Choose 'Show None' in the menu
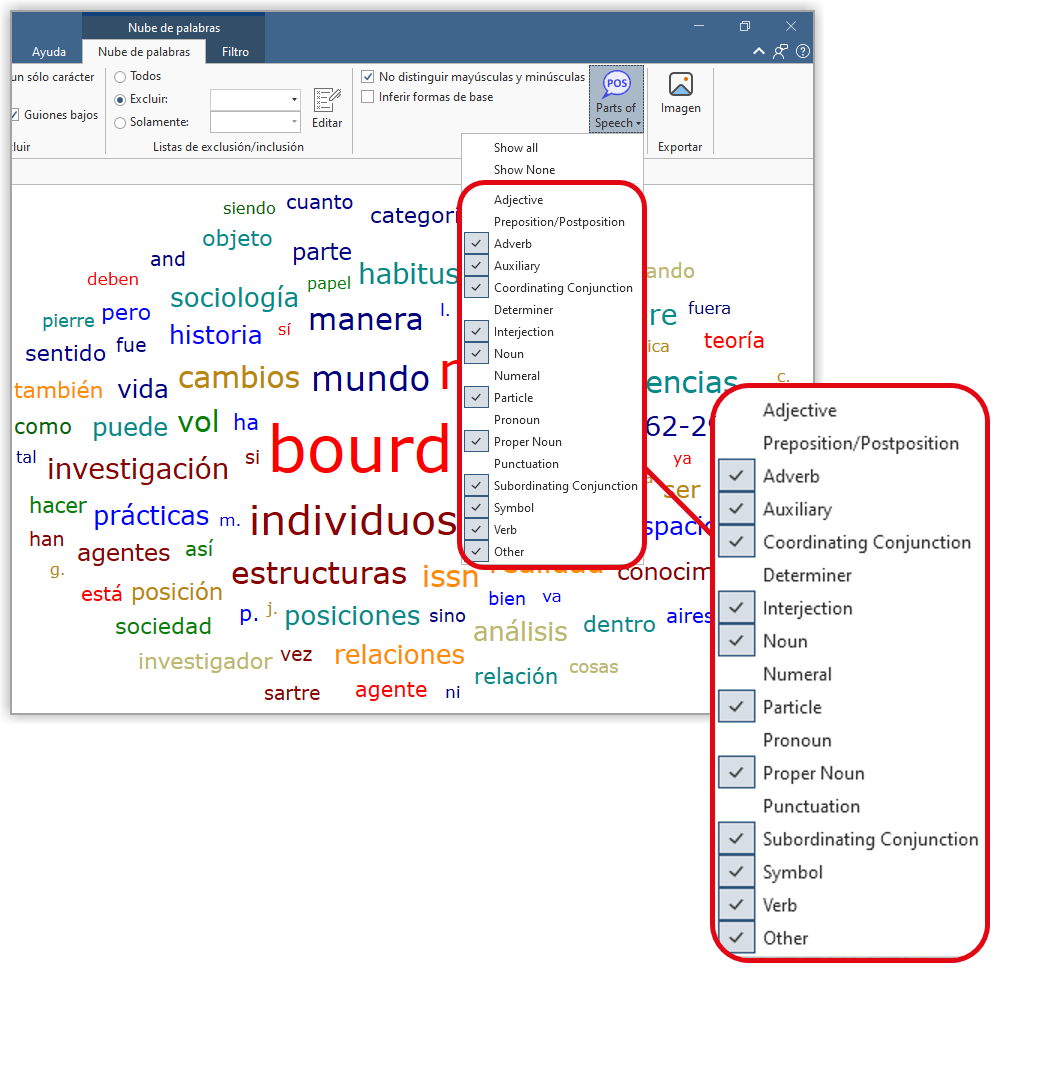Image resolution: width=1044 pixels, height=1067 pixels. [524, 170]
